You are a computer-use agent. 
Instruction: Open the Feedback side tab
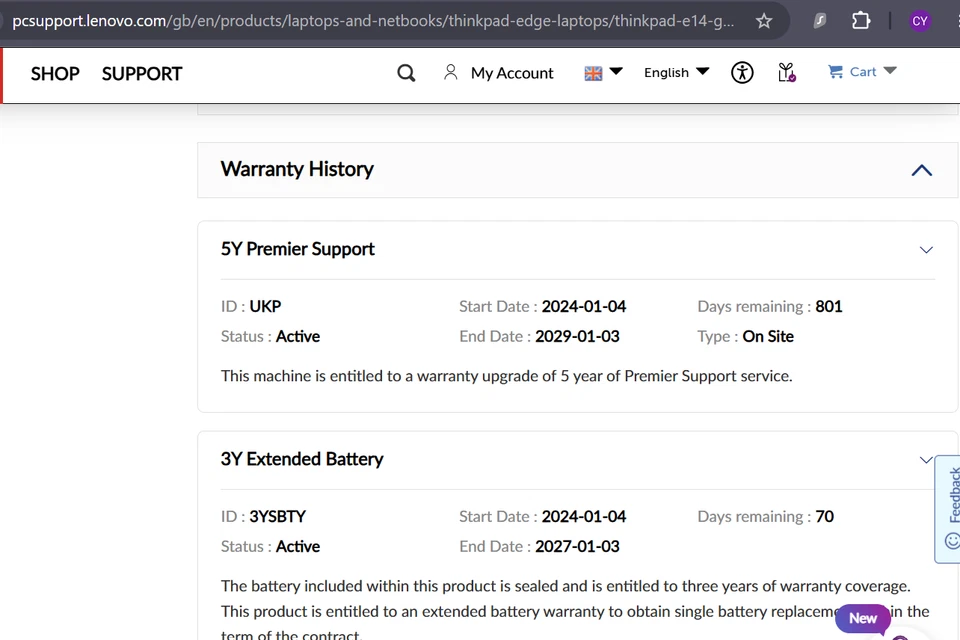point(949,508)
